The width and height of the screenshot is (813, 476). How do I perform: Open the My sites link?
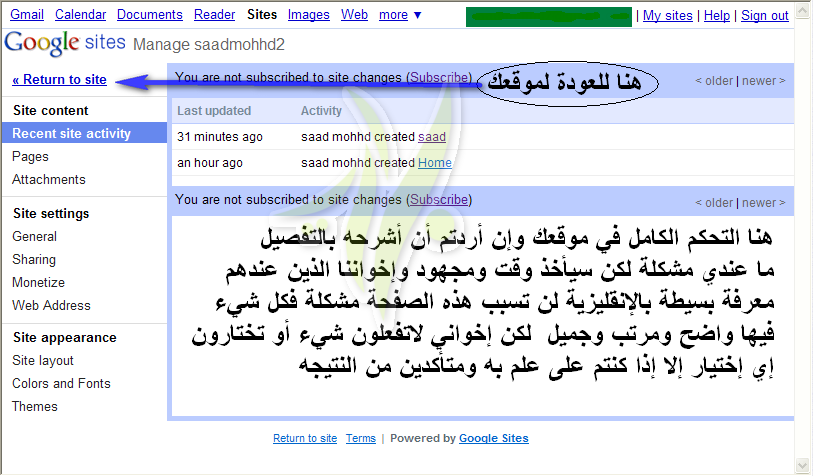[x=668, y=16]
